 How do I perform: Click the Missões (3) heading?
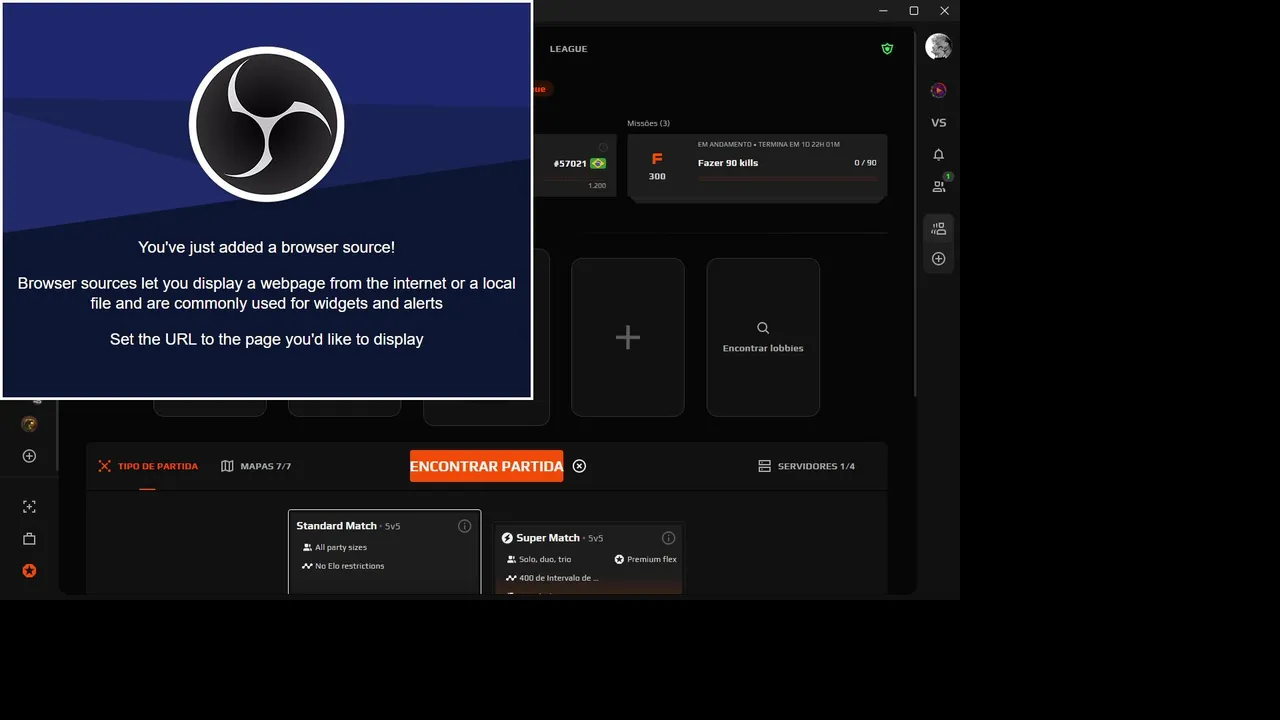(648, 123)
